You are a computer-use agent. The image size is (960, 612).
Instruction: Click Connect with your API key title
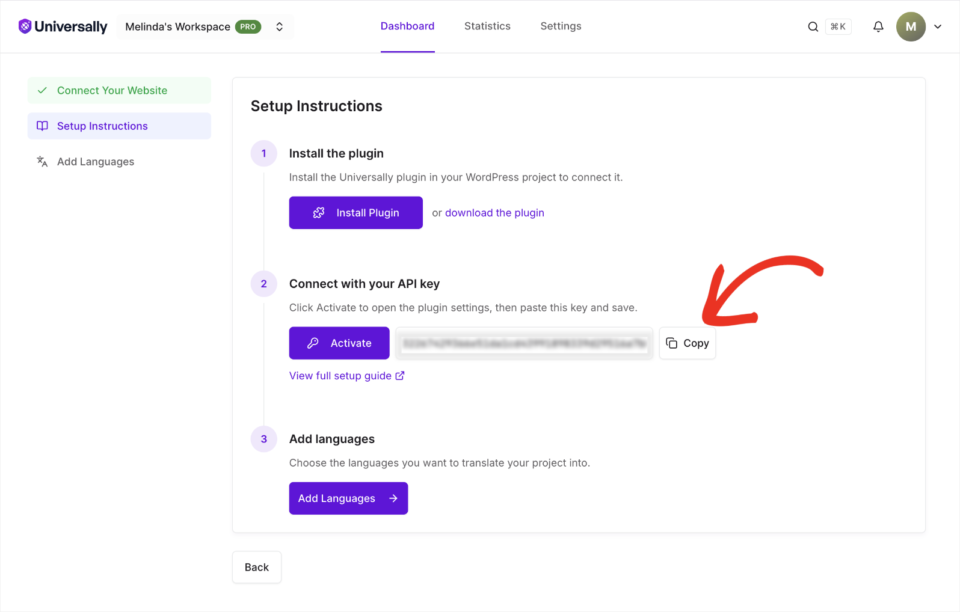tap(364, 283)
